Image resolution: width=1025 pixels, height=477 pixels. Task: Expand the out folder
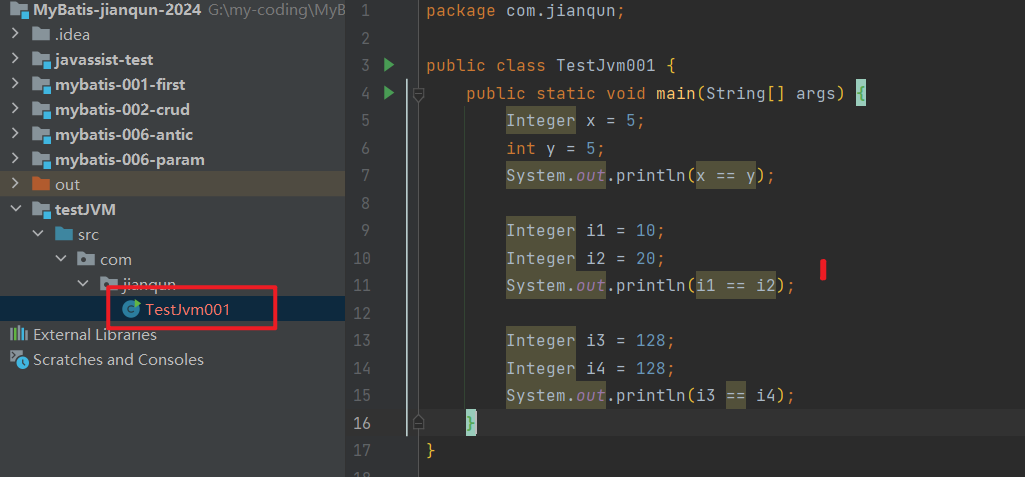coord(15,184)
